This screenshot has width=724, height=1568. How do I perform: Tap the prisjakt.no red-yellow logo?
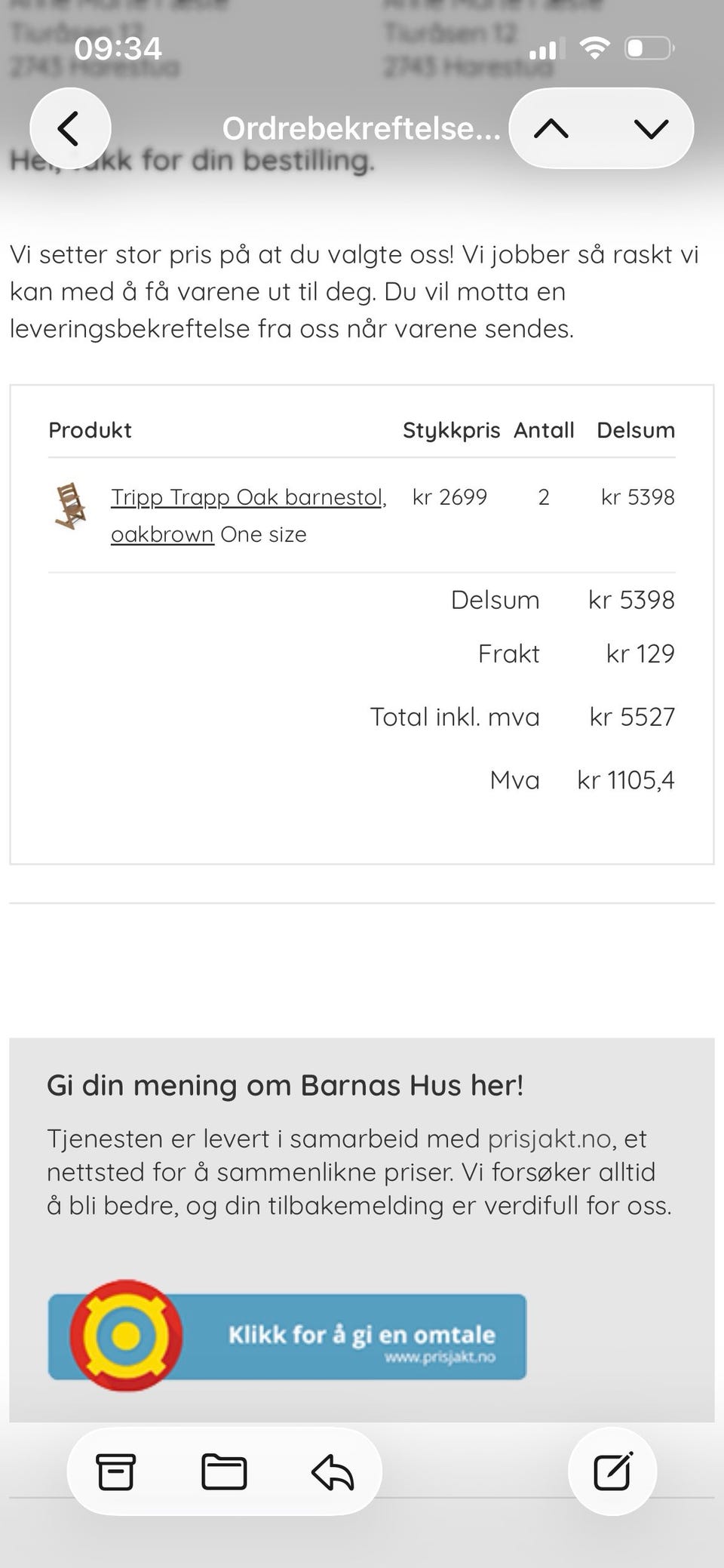[126, 1336]
